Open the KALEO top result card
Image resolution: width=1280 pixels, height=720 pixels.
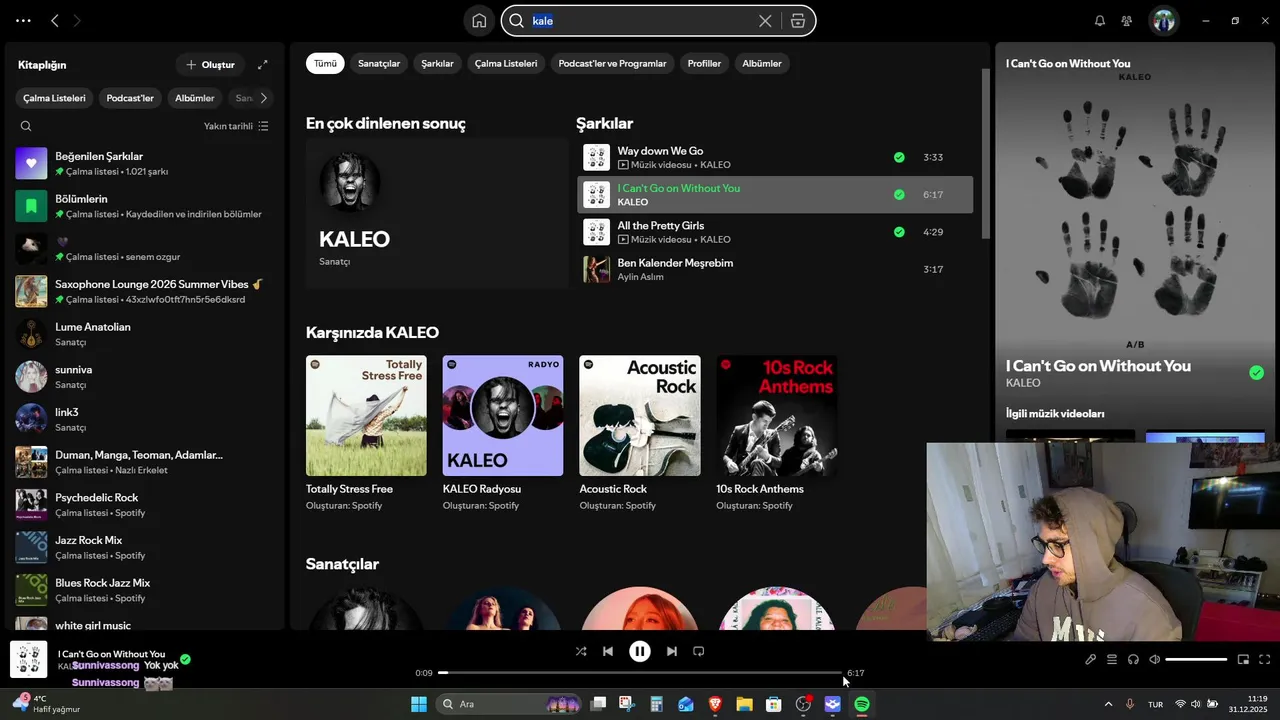click(x=437, y=213)
